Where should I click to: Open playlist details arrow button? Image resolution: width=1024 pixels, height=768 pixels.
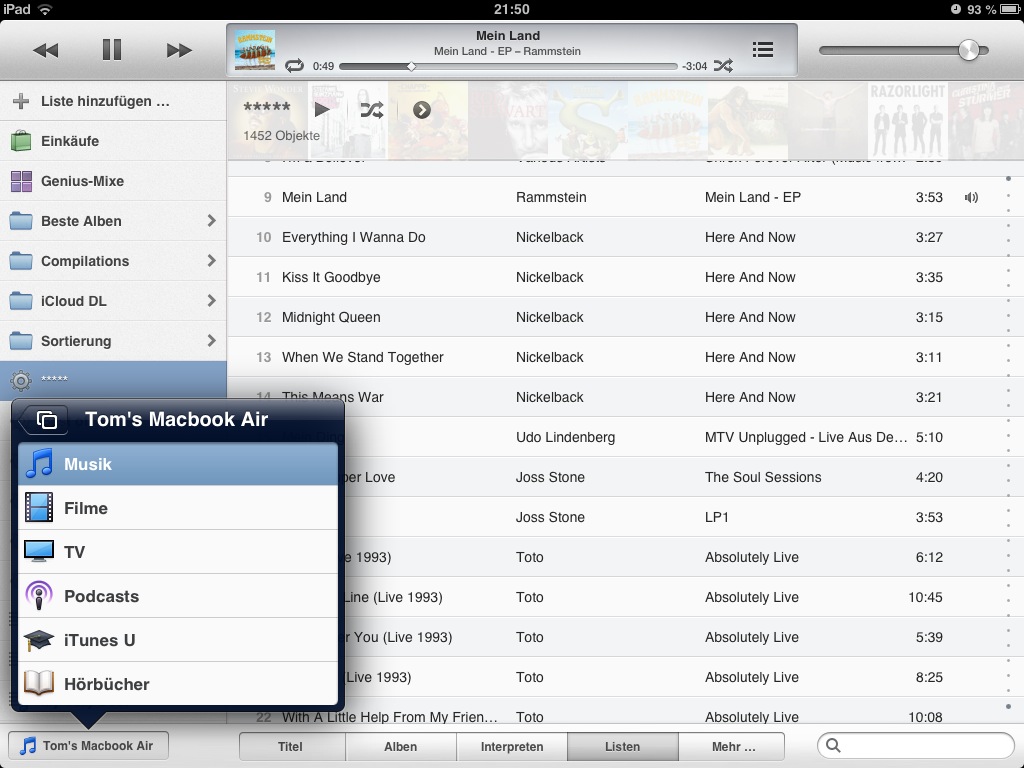point(422,110)
